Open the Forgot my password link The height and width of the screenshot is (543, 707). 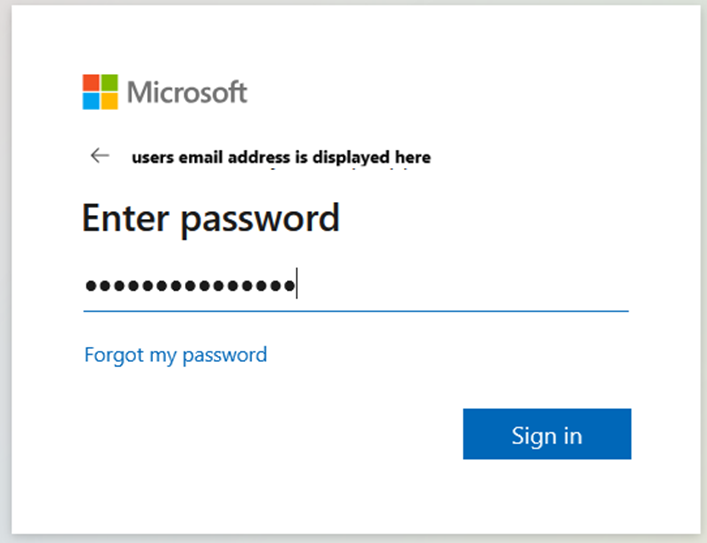175,354
